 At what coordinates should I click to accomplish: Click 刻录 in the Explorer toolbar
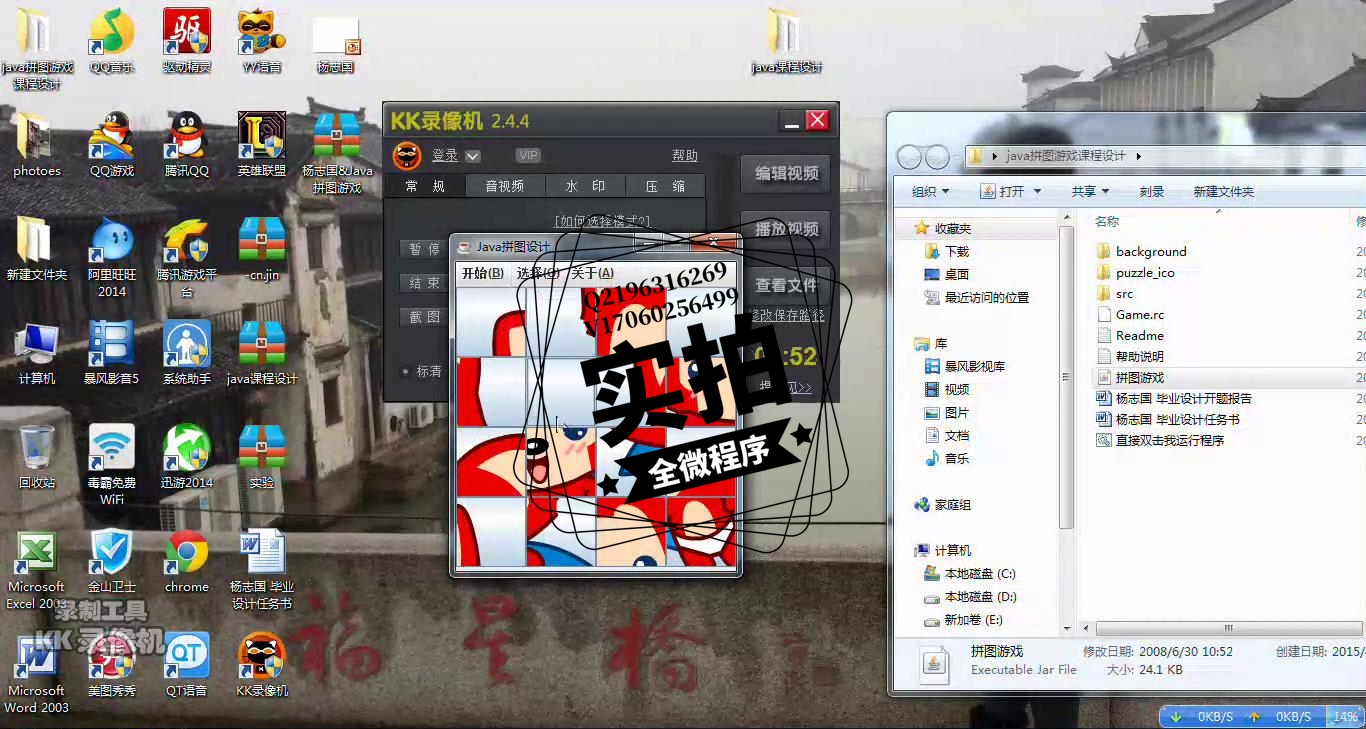click(x=1151, y=191)
